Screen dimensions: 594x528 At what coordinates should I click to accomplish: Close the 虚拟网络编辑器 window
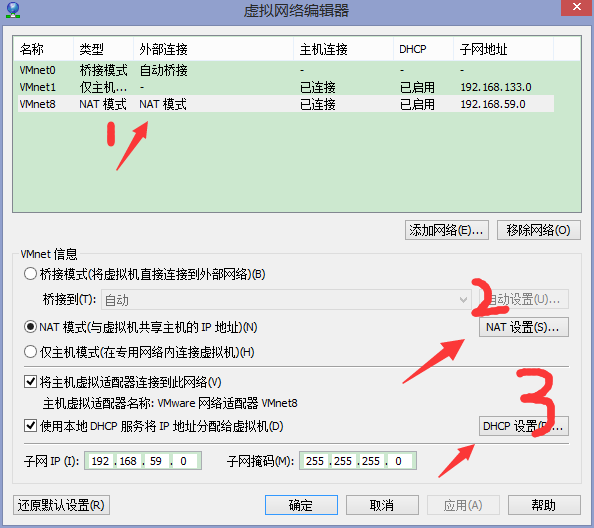(577, 7)
